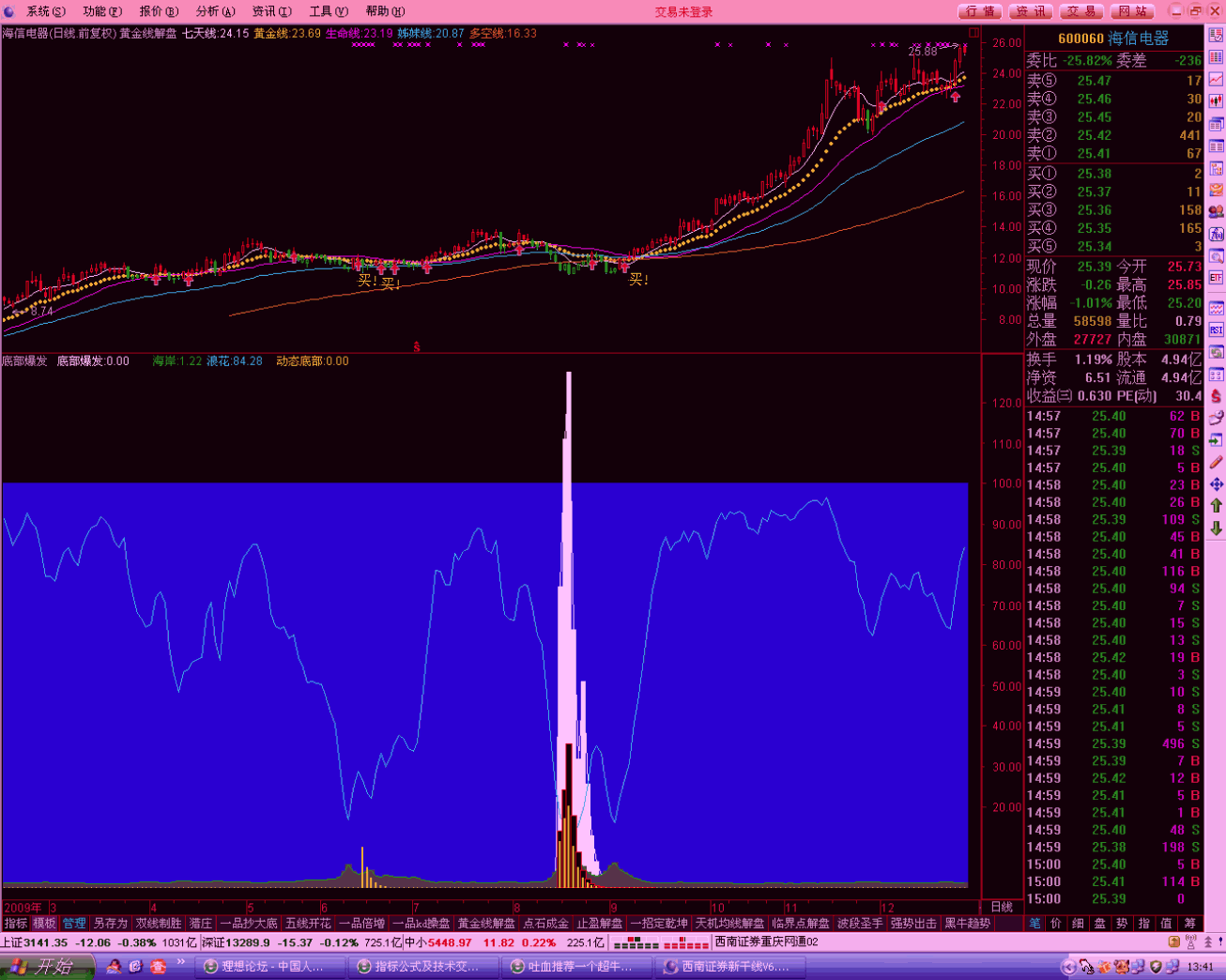The width and height of the screenshot is (1226, 980).
Task: Click the RSI indicator icon in sidebar
Action: tap(1216, 330)
